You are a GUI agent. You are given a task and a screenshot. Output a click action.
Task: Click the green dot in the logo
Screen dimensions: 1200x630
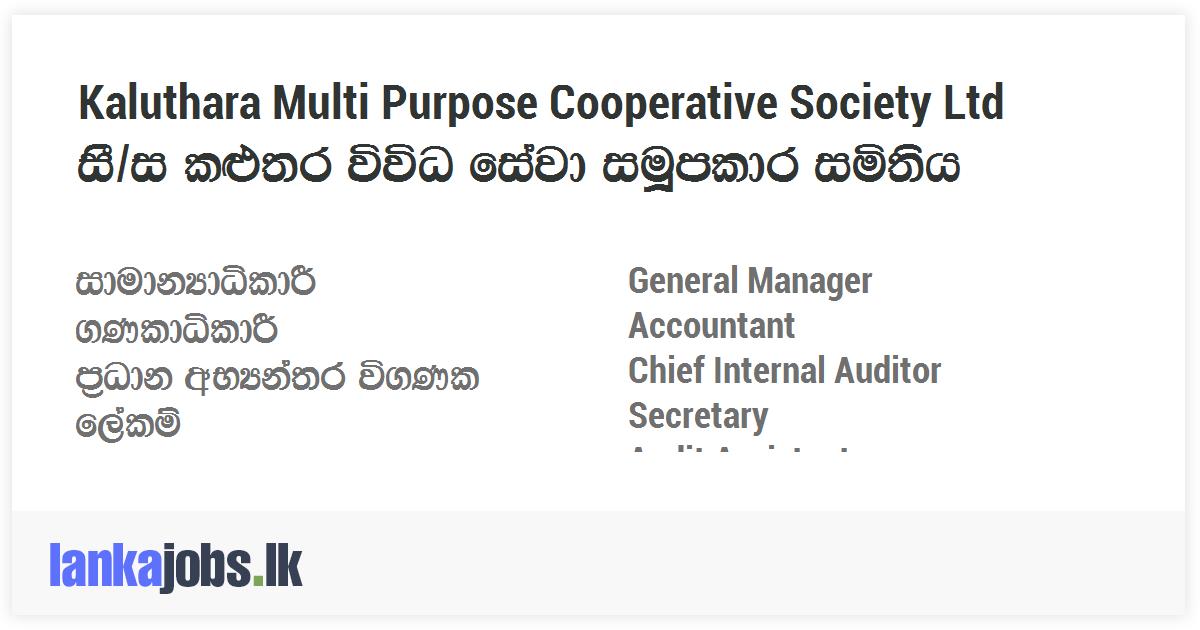point(259,582)
